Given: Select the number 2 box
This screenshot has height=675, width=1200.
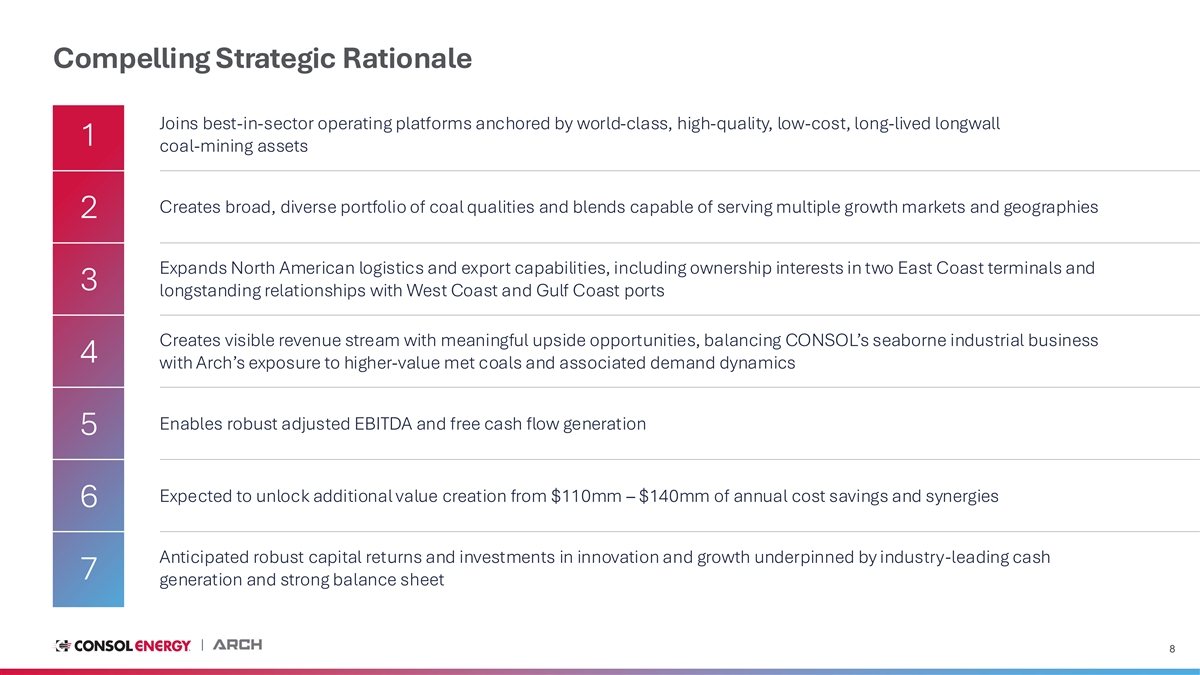Looking at the screenshot, I should click(88, 208).
